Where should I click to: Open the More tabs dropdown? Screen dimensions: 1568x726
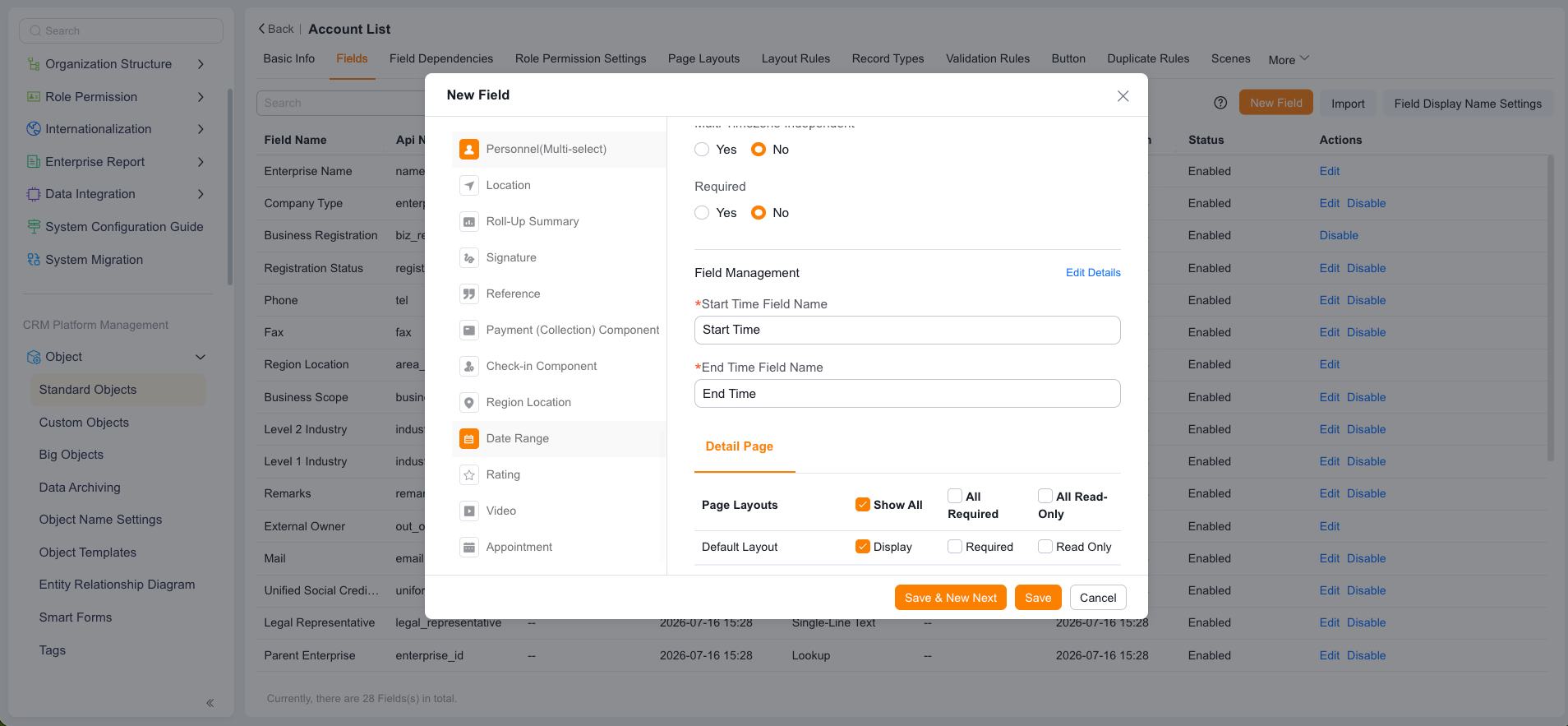point(1289,59)
